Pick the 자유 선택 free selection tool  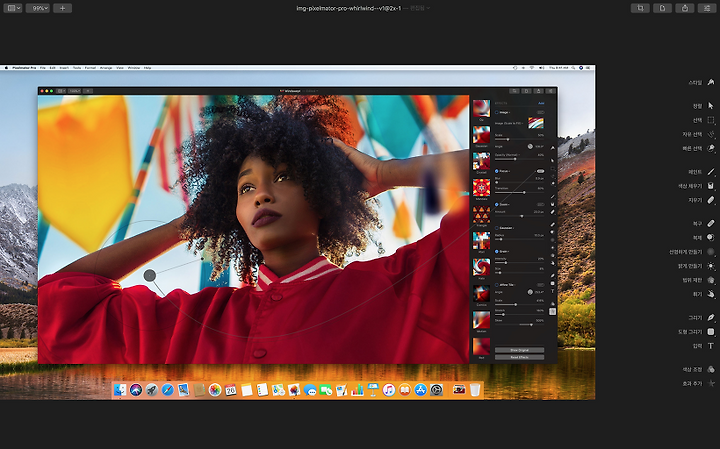[x=711, y=134]
